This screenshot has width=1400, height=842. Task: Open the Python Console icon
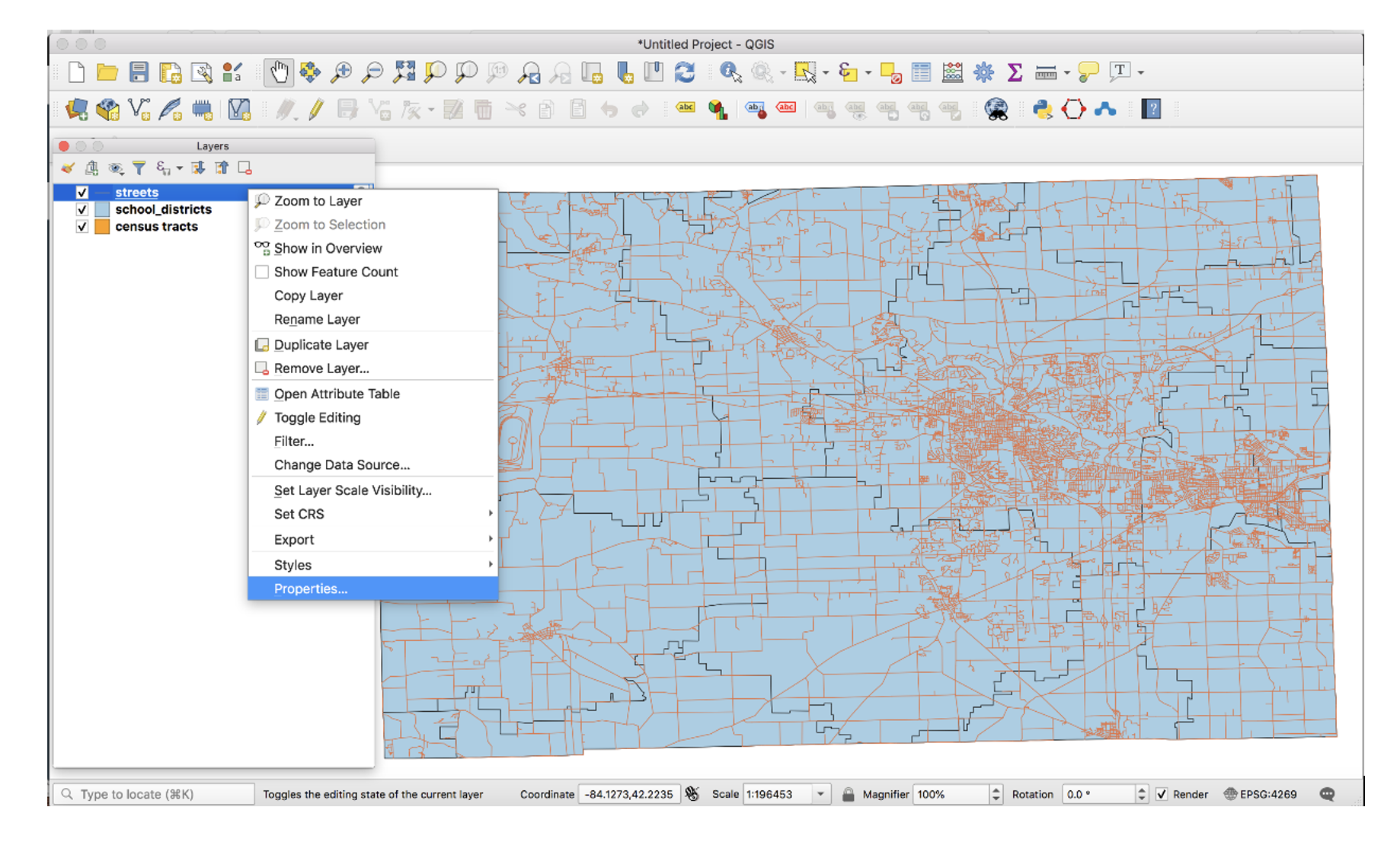coord(1042,110)
